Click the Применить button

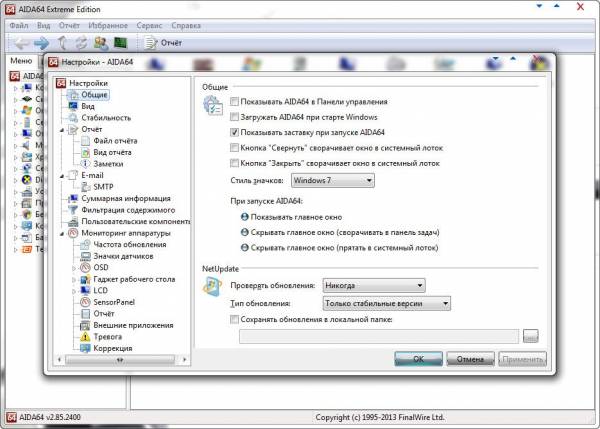point(522,359)
